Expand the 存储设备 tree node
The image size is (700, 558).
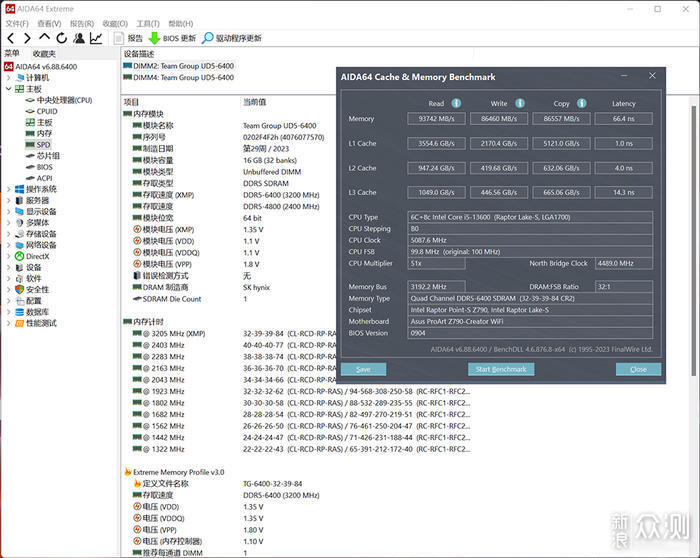tap(8, 234)
